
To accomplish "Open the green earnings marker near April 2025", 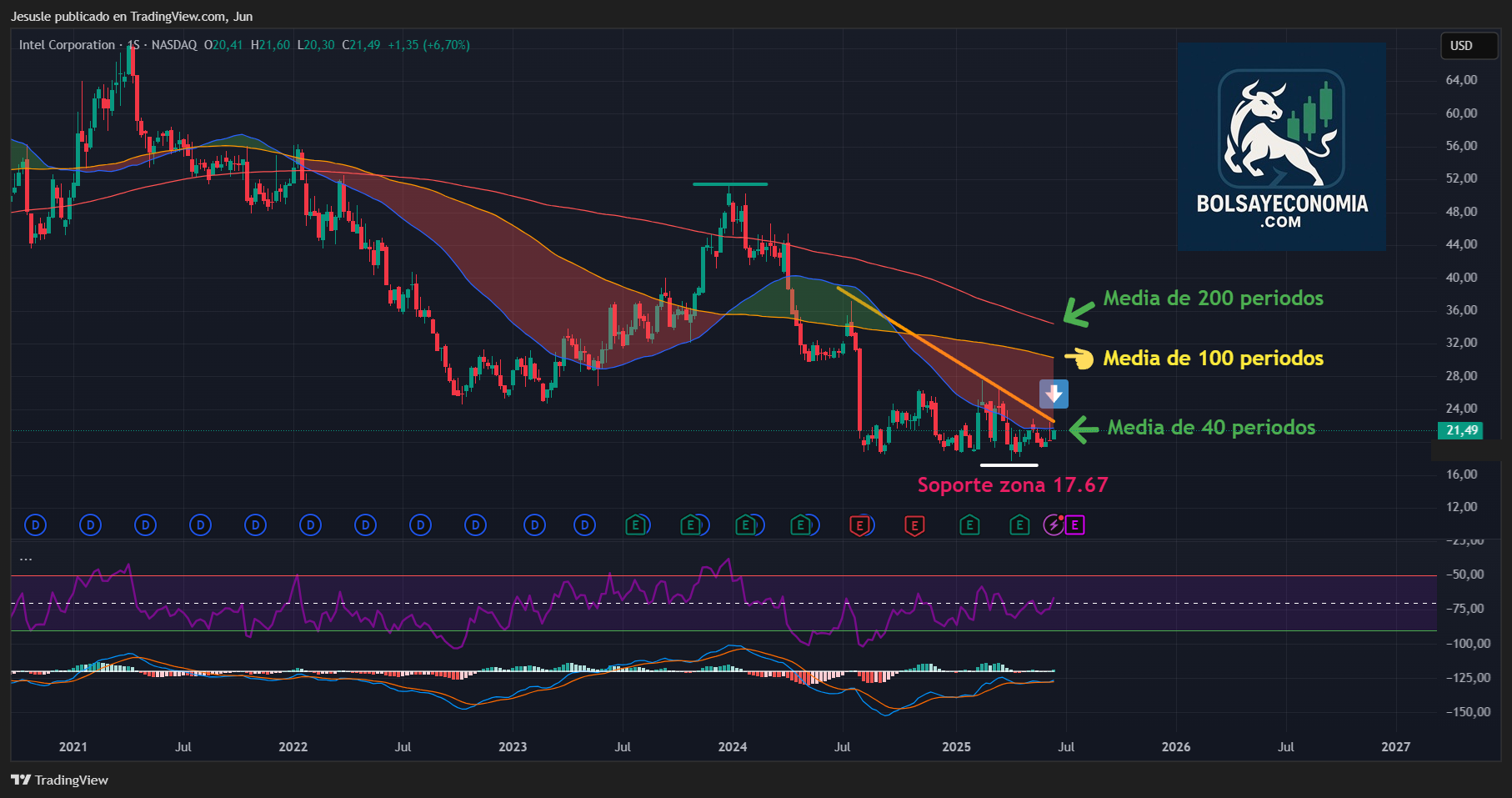I will click(1019, 525).
